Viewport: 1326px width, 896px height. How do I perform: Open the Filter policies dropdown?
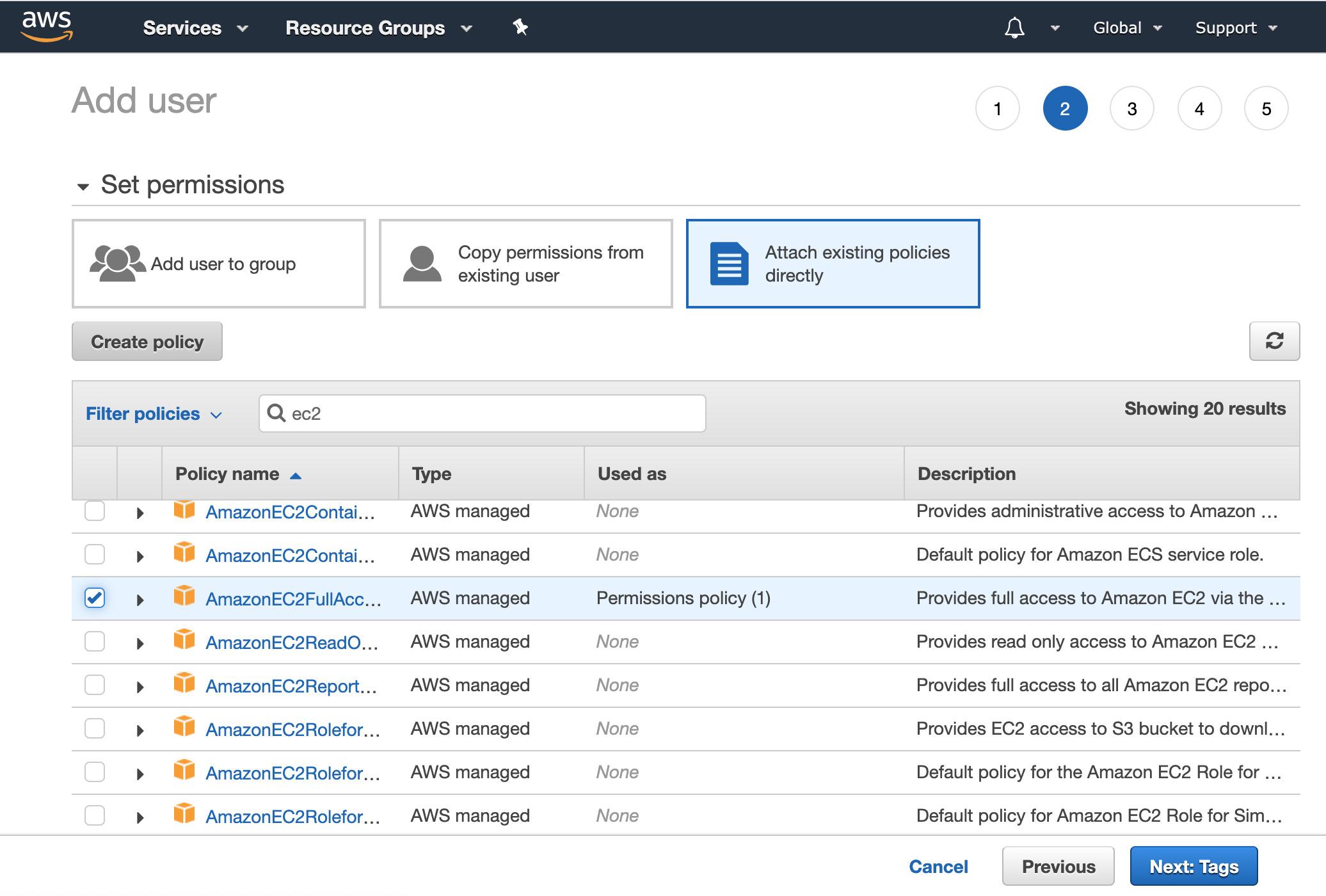click(x=154, y=413)
